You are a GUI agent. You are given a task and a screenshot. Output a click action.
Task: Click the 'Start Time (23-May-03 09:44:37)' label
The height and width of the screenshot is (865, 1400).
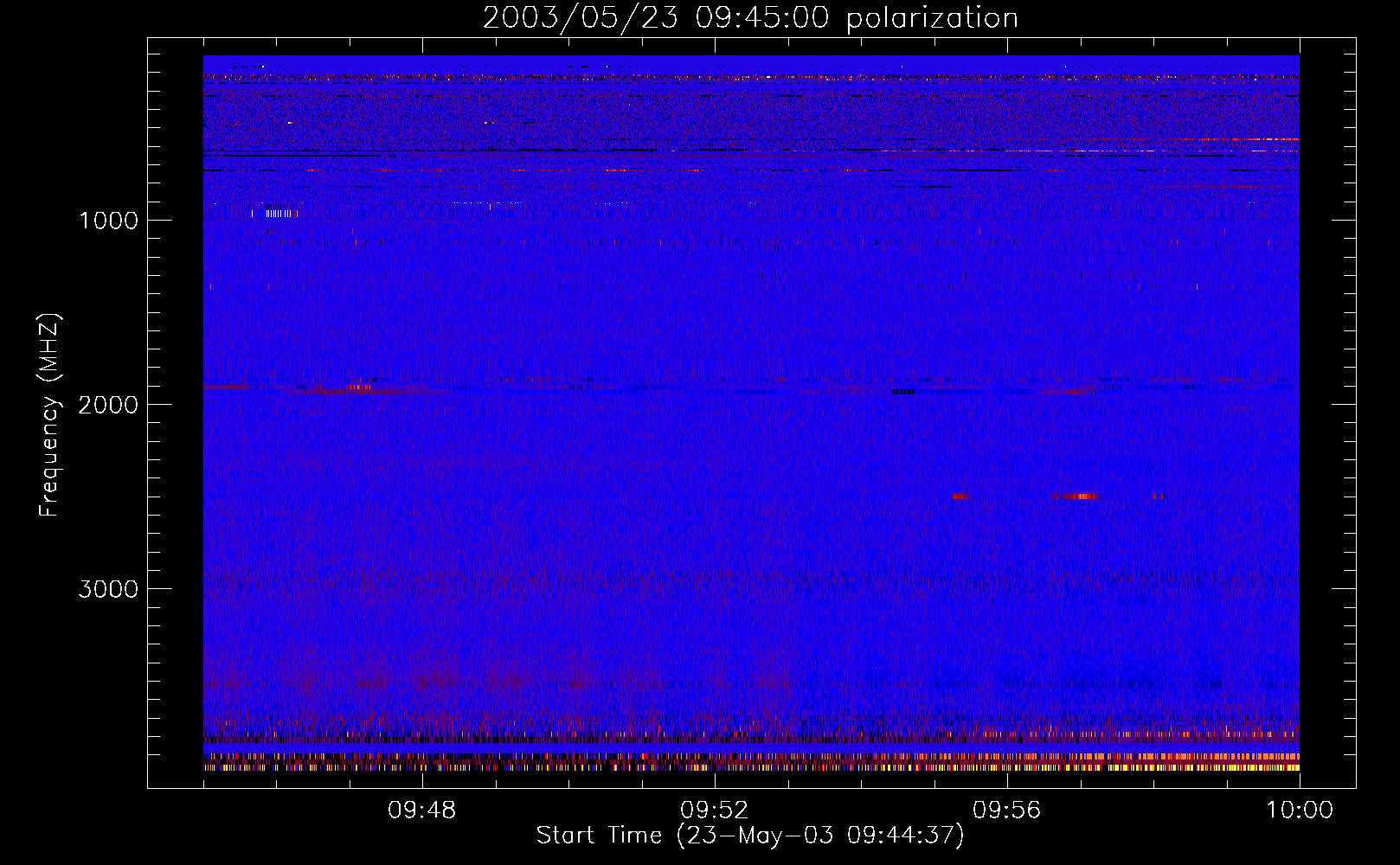[x=750, y=836]
